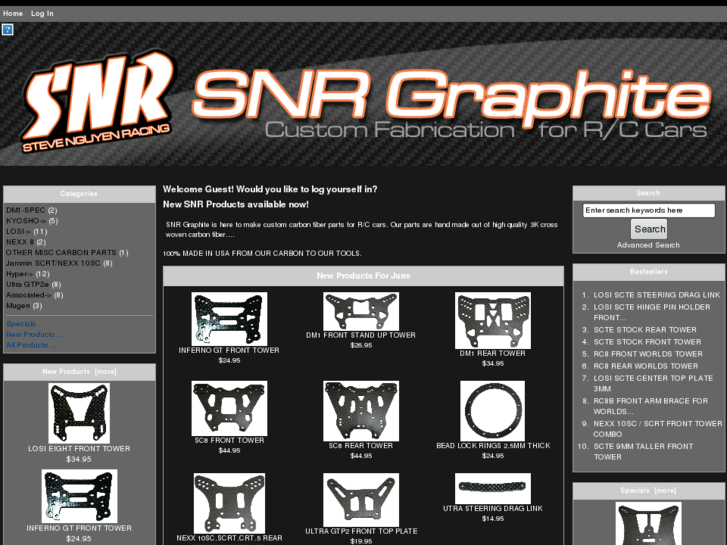
Task: Click Ultra GTP2 Front Top Plate image
Action: 361,500
